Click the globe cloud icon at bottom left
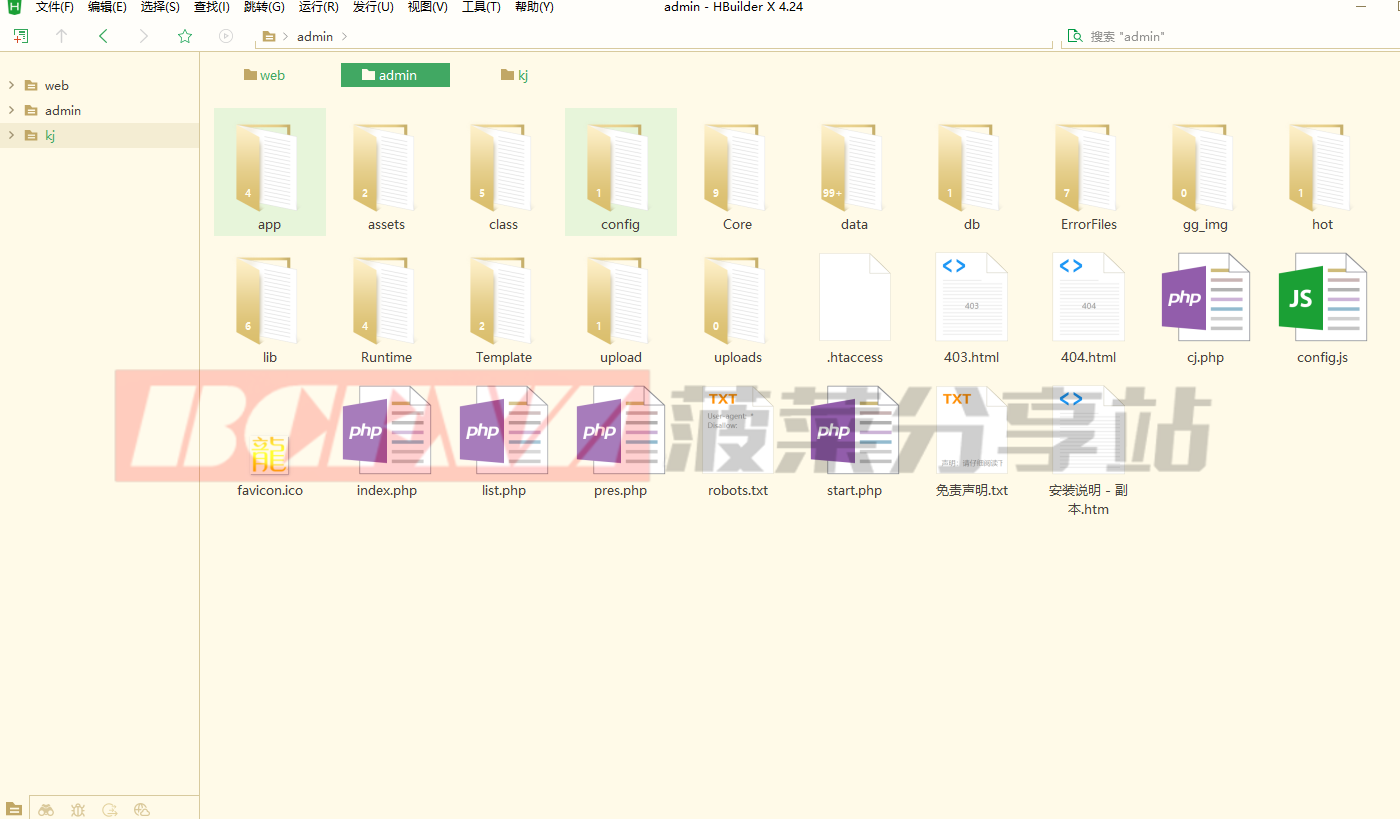 click(x=142, y=810)
